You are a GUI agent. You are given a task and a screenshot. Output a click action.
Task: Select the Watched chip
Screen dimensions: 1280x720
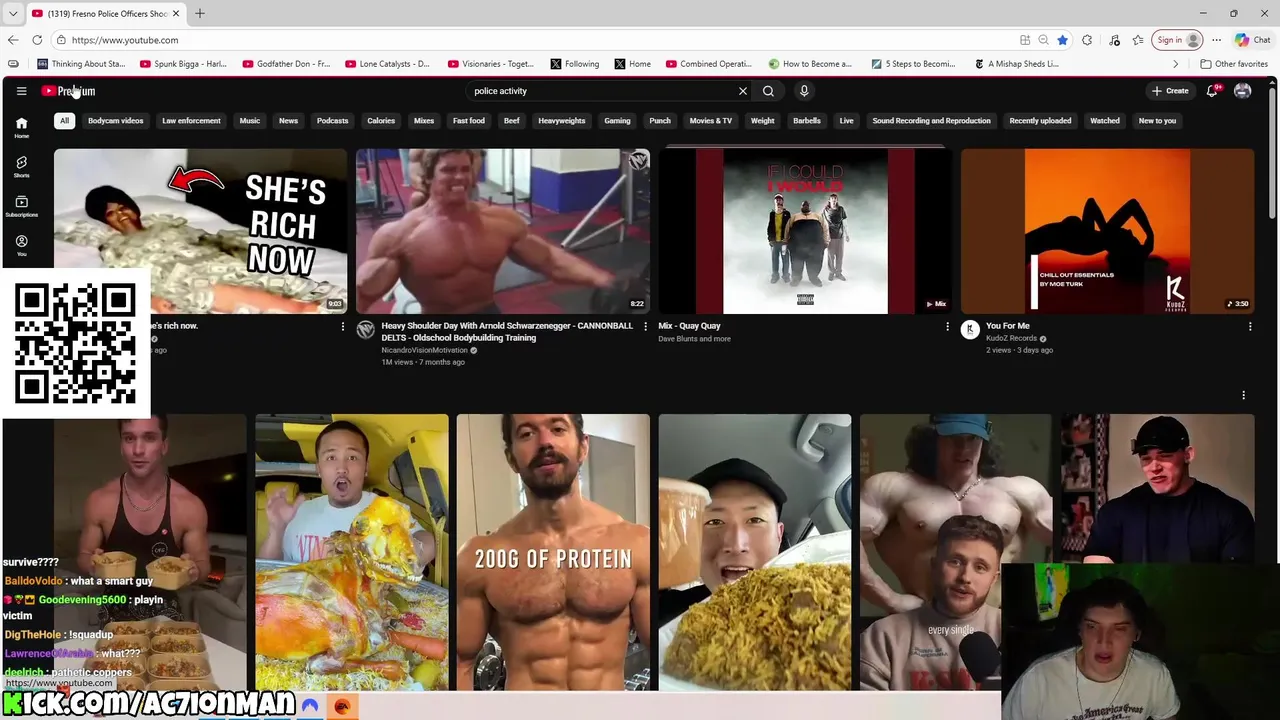tap(1105, 121)
